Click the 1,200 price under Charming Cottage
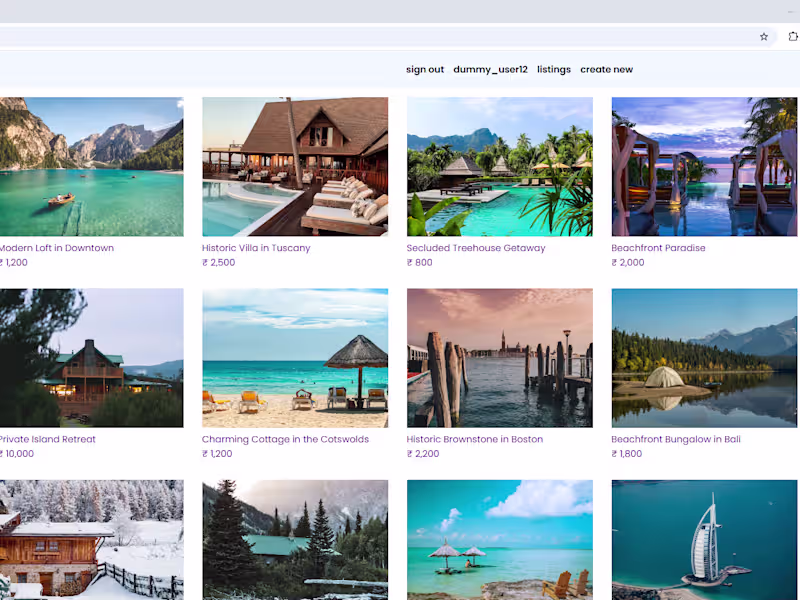 pos(217,454)
